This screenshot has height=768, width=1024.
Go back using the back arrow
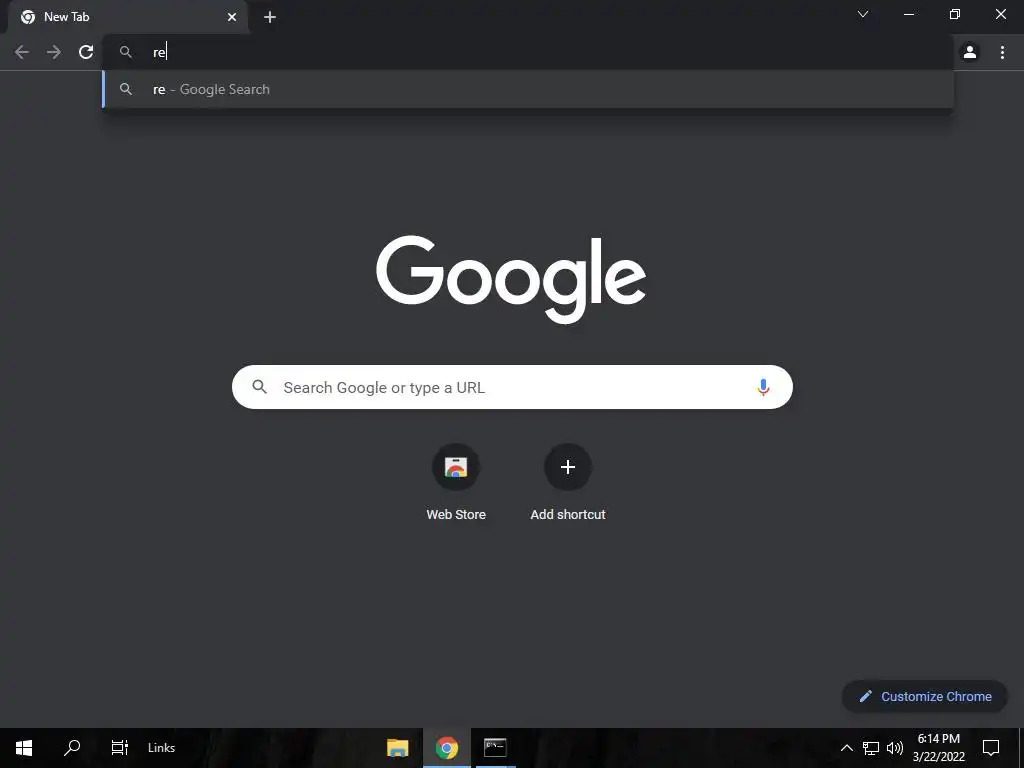[x=22, y=52]
